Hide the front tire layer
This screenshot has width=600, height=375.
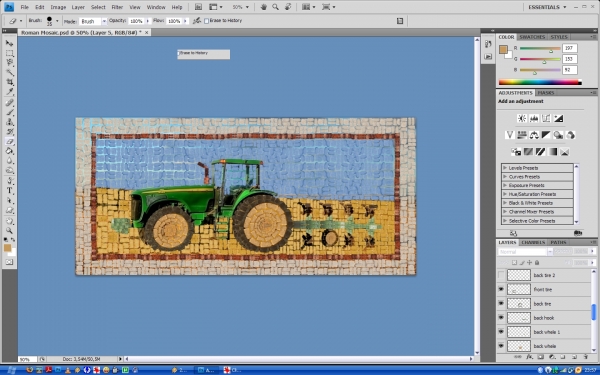point(501,289)
